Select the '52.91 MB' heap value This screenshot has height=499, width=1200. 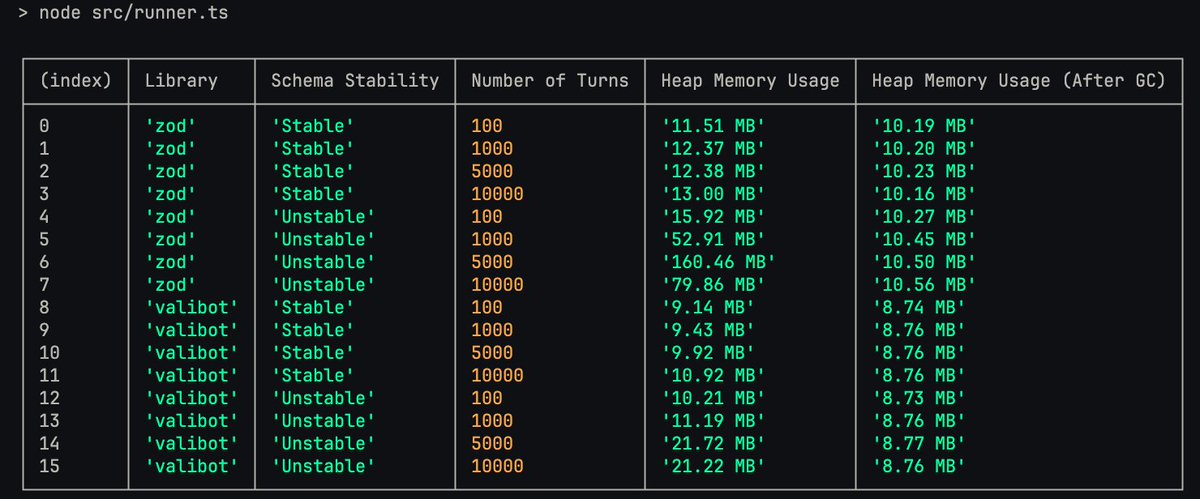(713, 239)
